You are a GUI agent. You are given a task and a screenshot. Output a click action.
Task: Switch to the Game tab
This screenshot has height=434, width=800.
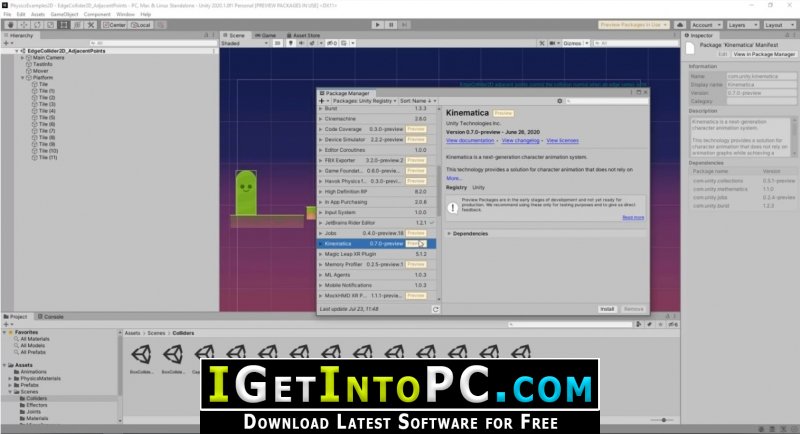[265, 35]
